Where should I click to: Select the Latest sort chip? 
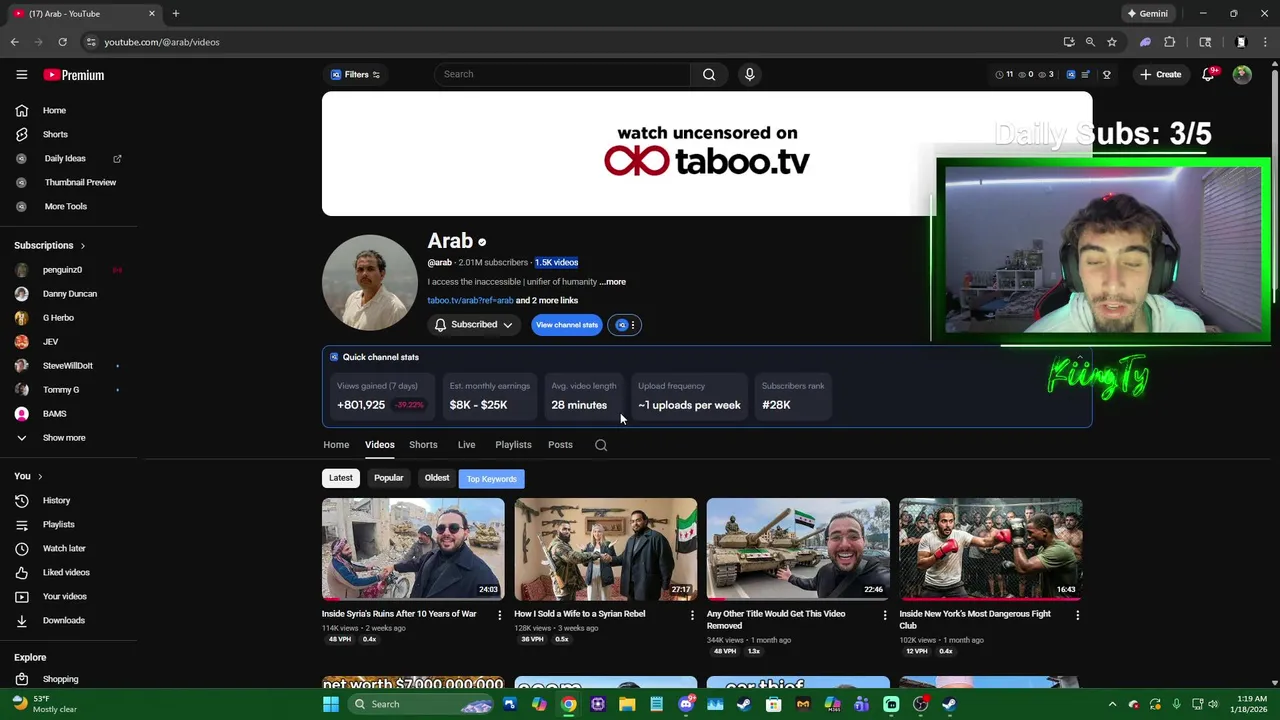(341, 478)
